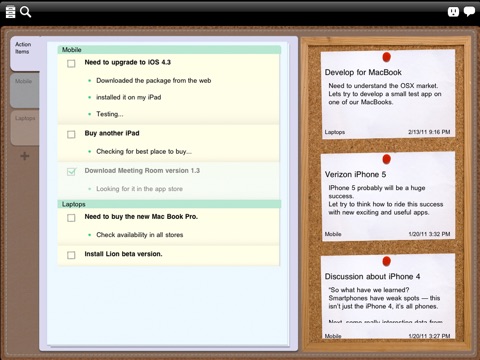Screen dimensions: 480x360
Task: Select Download Meeting Room version 1.3 title
Action: pyautogui.click(x=142, y=170)
